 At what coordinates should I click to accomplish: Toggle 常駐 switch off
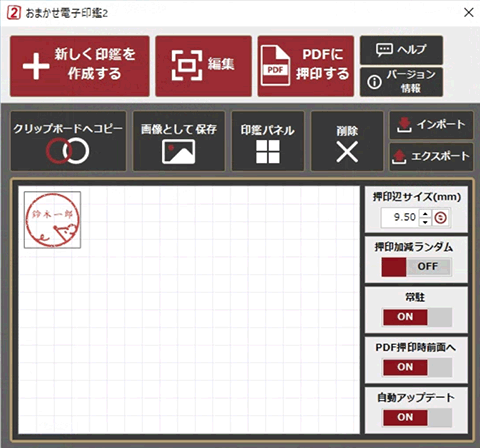point(417,317)
